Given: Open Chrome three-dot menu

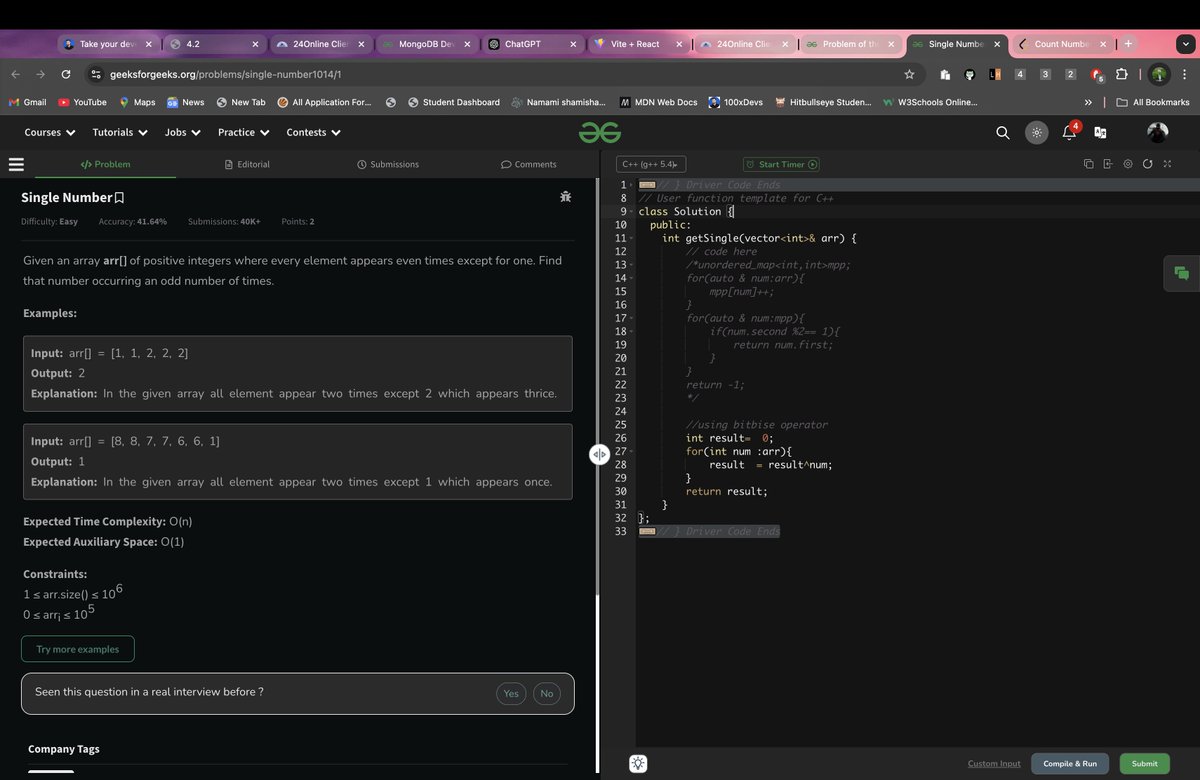Looking at the screenshot, I should coord(1184,74).
